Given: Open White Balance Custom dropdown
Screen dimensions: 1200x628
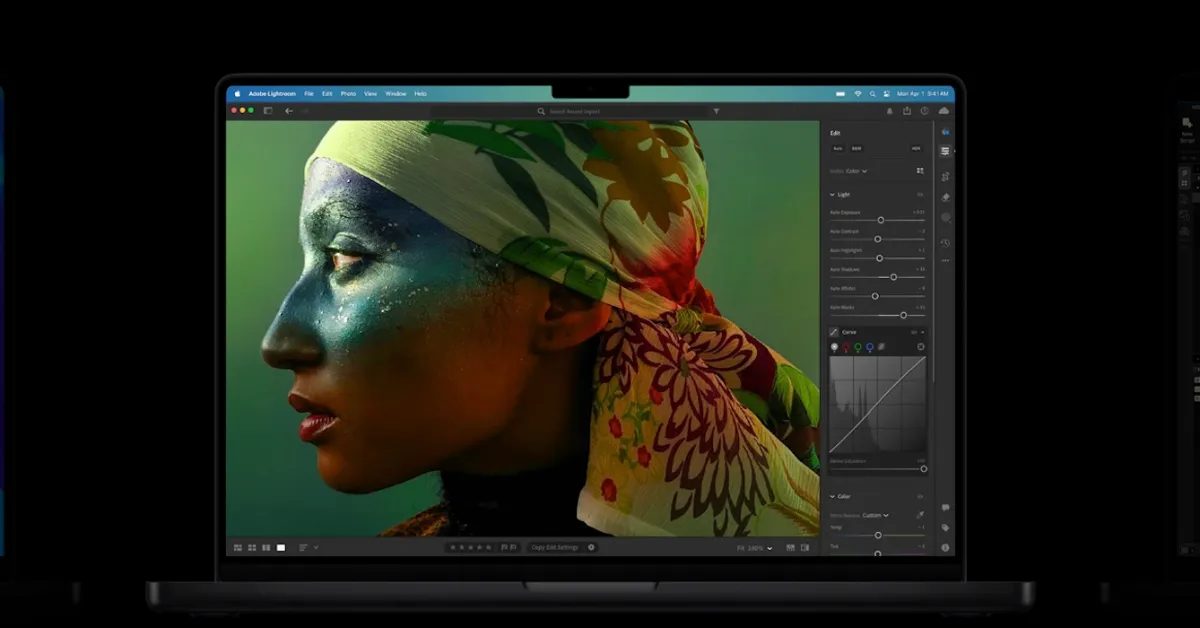Looking at the screenshot, I should click(x=873, y=515).
